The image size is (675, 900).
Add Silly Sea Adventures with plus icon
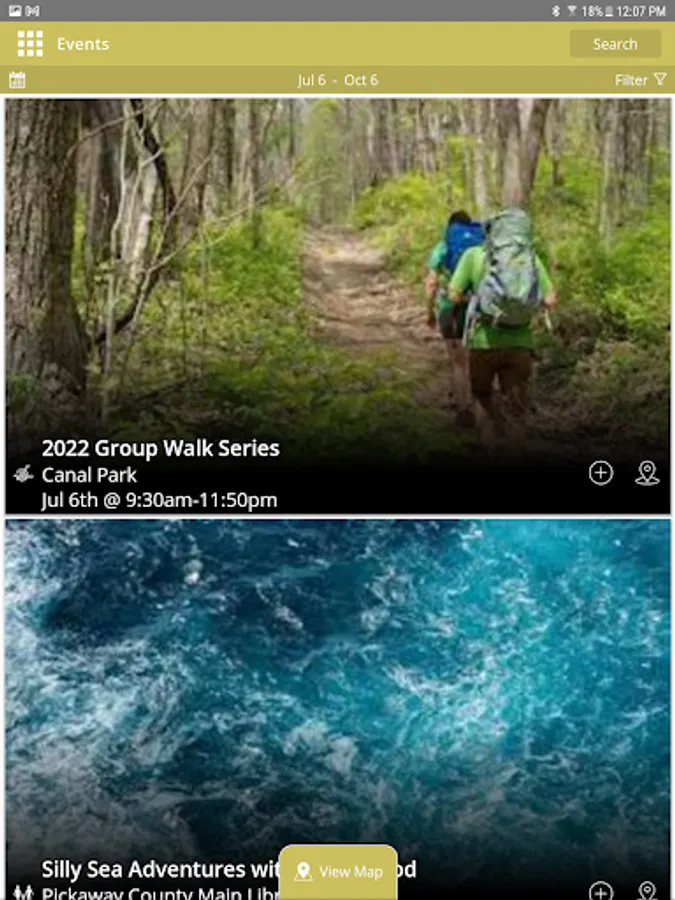click(x=601, y=891)
